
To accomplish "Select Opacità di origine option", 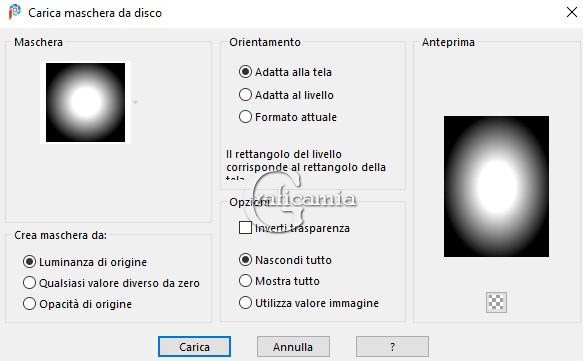I will coord(77,304).
